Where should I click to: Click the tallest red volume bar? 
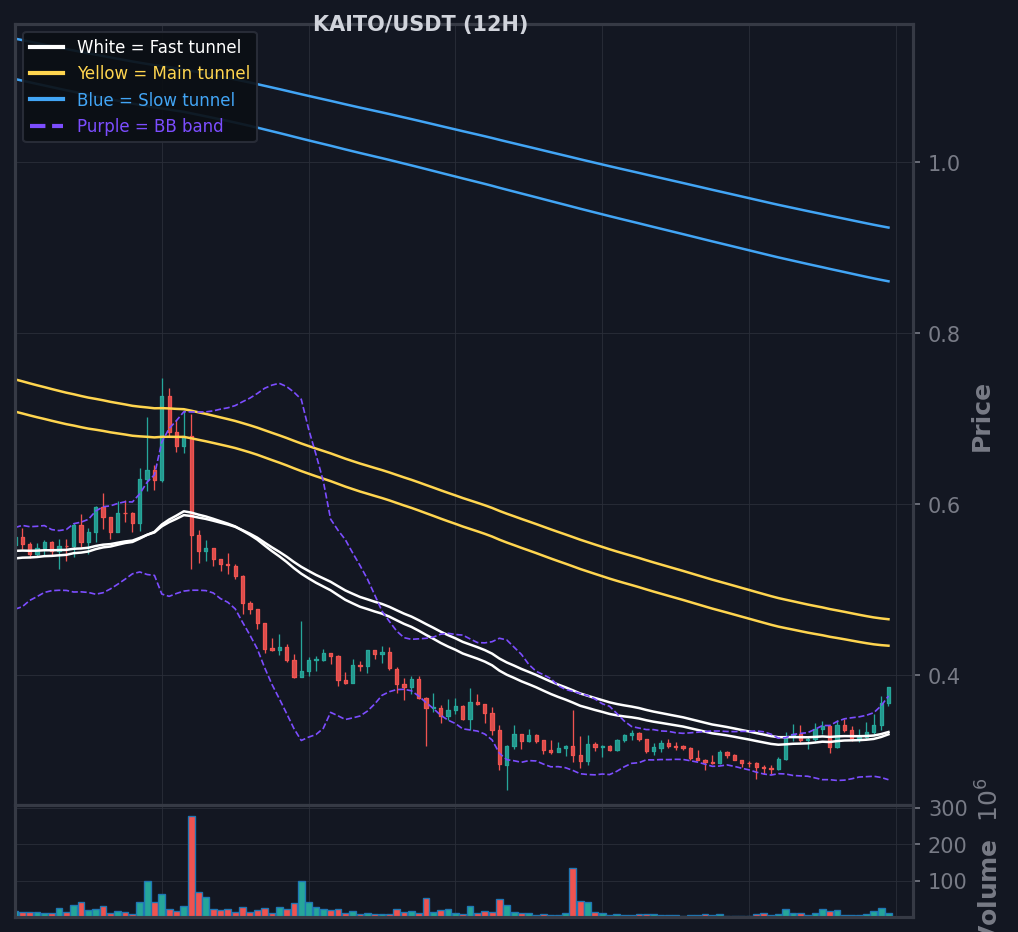pyautogui.click(x=192, y=866)
